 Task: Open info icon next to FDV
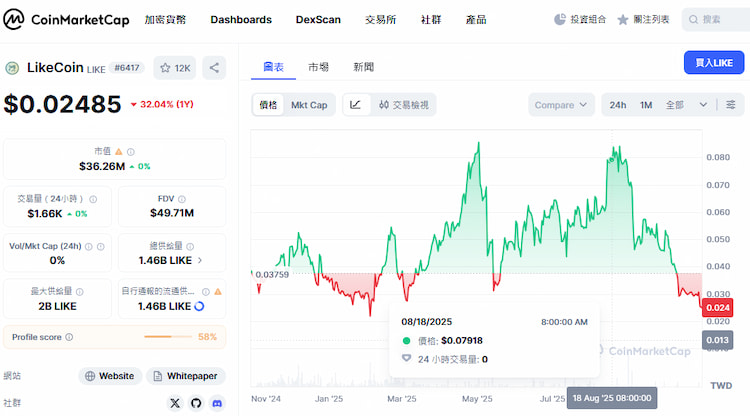click(x=182, y=199)
